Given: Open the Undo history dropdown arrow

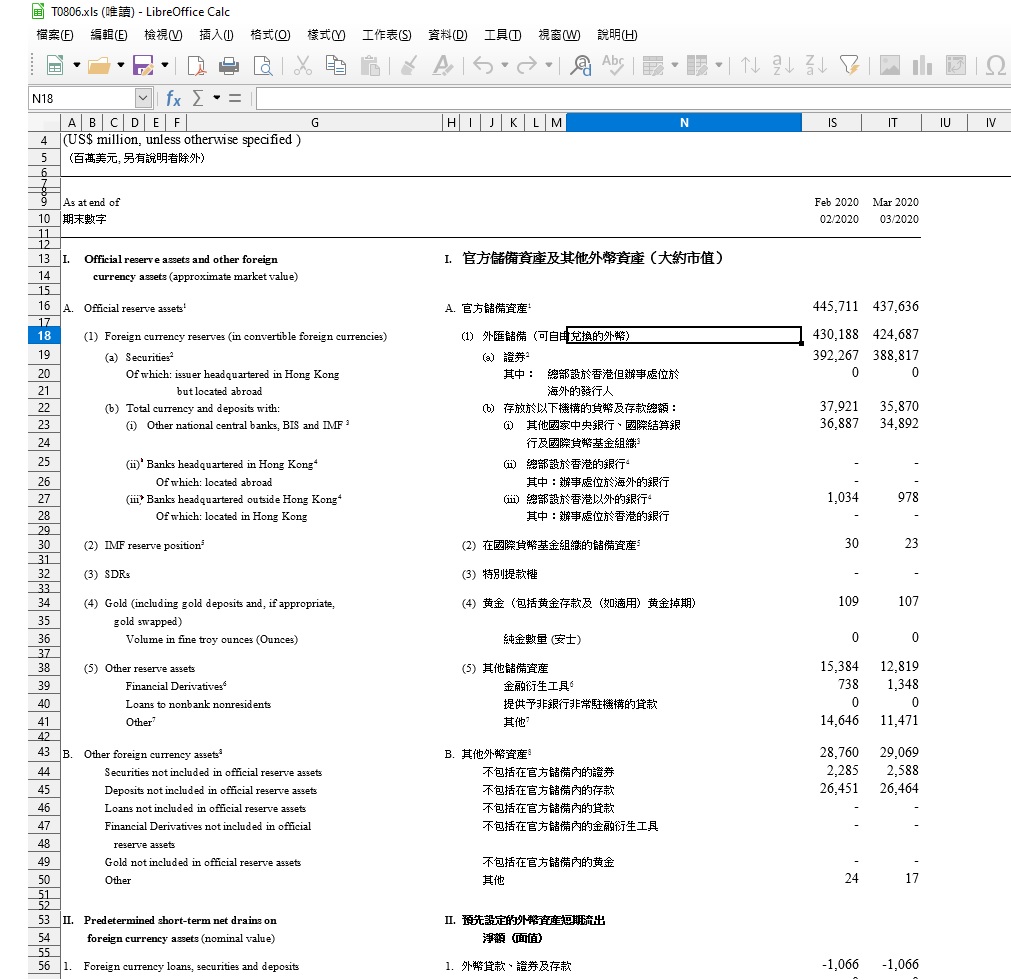Looking at the screenshot, I should pos(505,65).
